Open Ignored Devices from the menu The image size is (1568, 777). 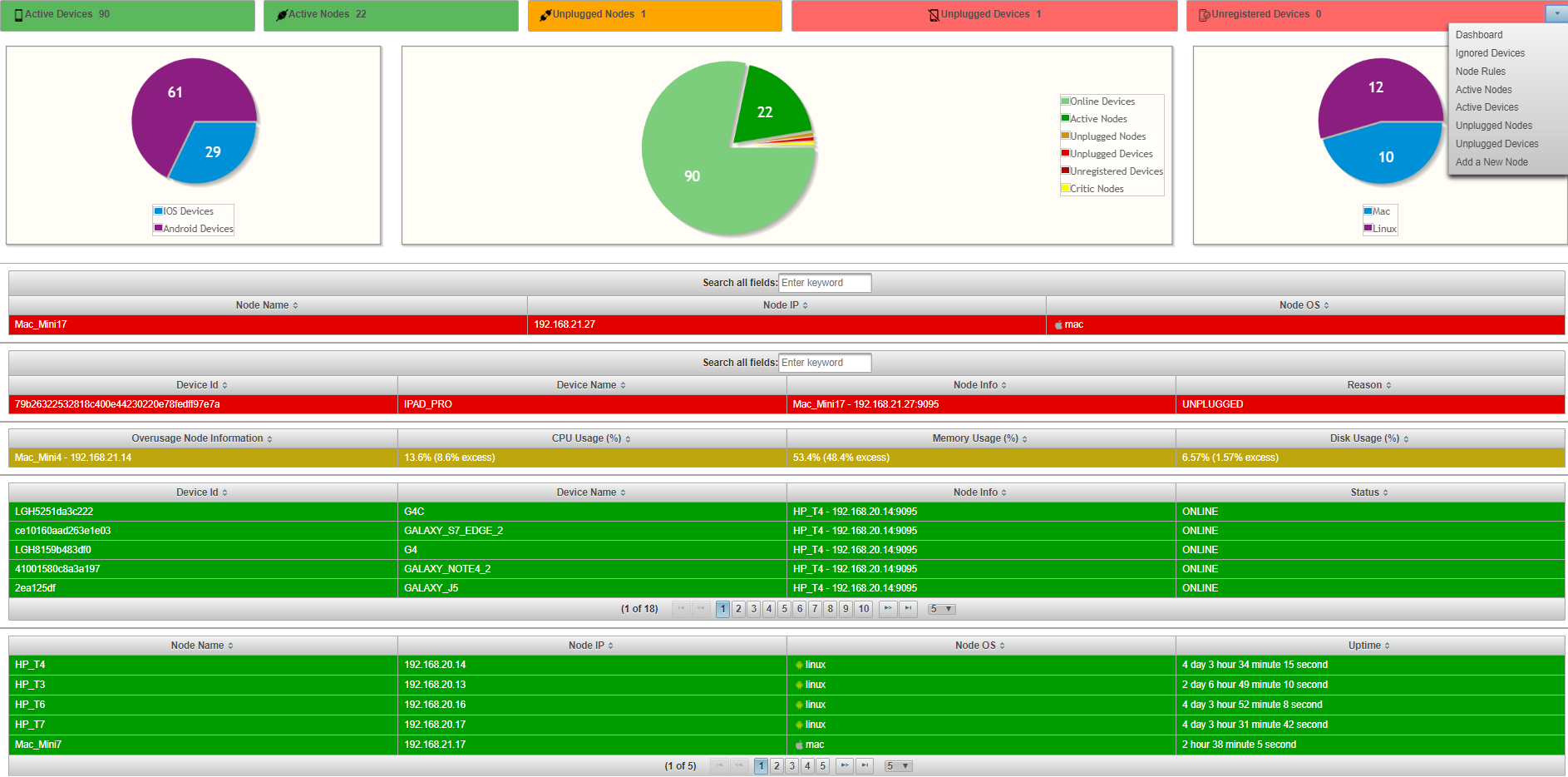click(x=1490, y=53)
